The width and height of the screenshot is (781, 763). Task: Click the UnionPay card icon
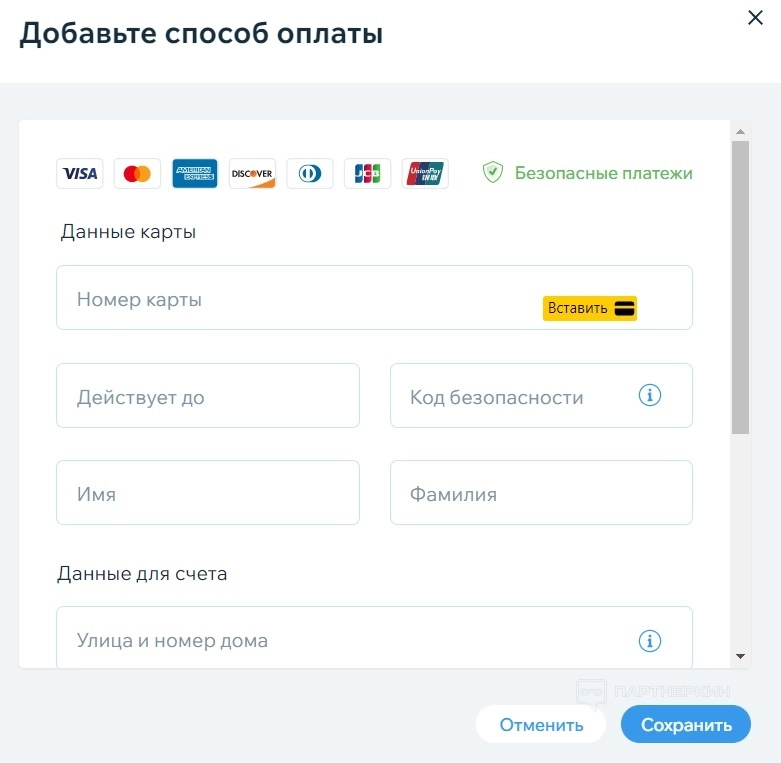click(x=425, y=173)
